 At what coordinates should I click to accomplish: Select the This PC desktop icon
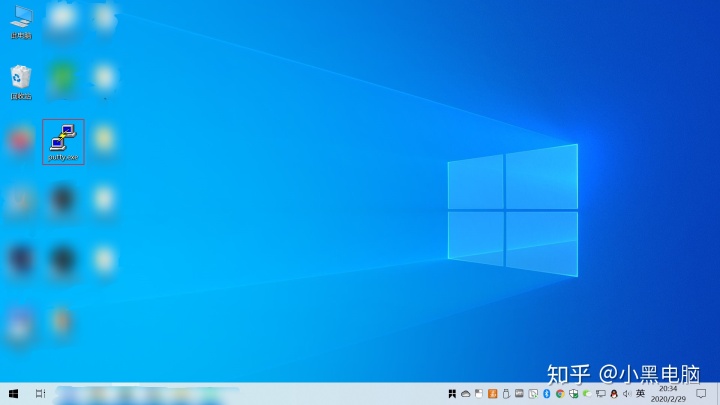[x=21, y=22]
